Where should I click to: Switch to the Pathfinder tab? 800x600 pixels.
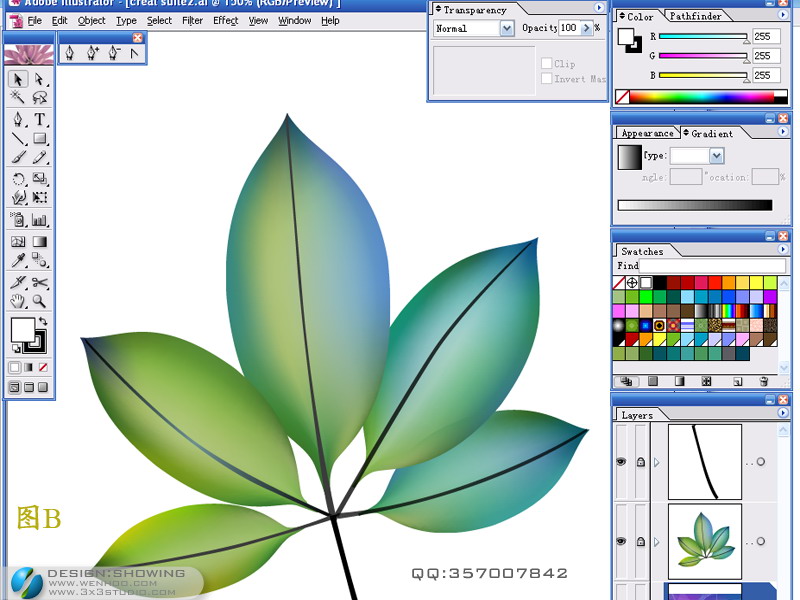pyautogui.click(x=695, y=16)
